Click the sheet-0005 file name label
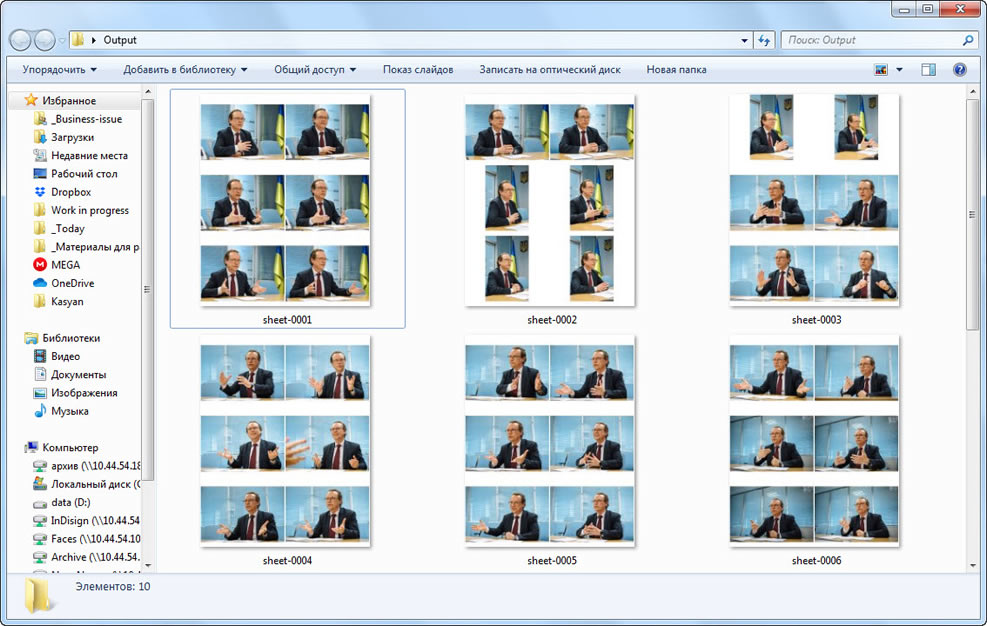Image resolution: width=987 pixels, height=626 pixels. pyautogui.click(x=552, y=561)
